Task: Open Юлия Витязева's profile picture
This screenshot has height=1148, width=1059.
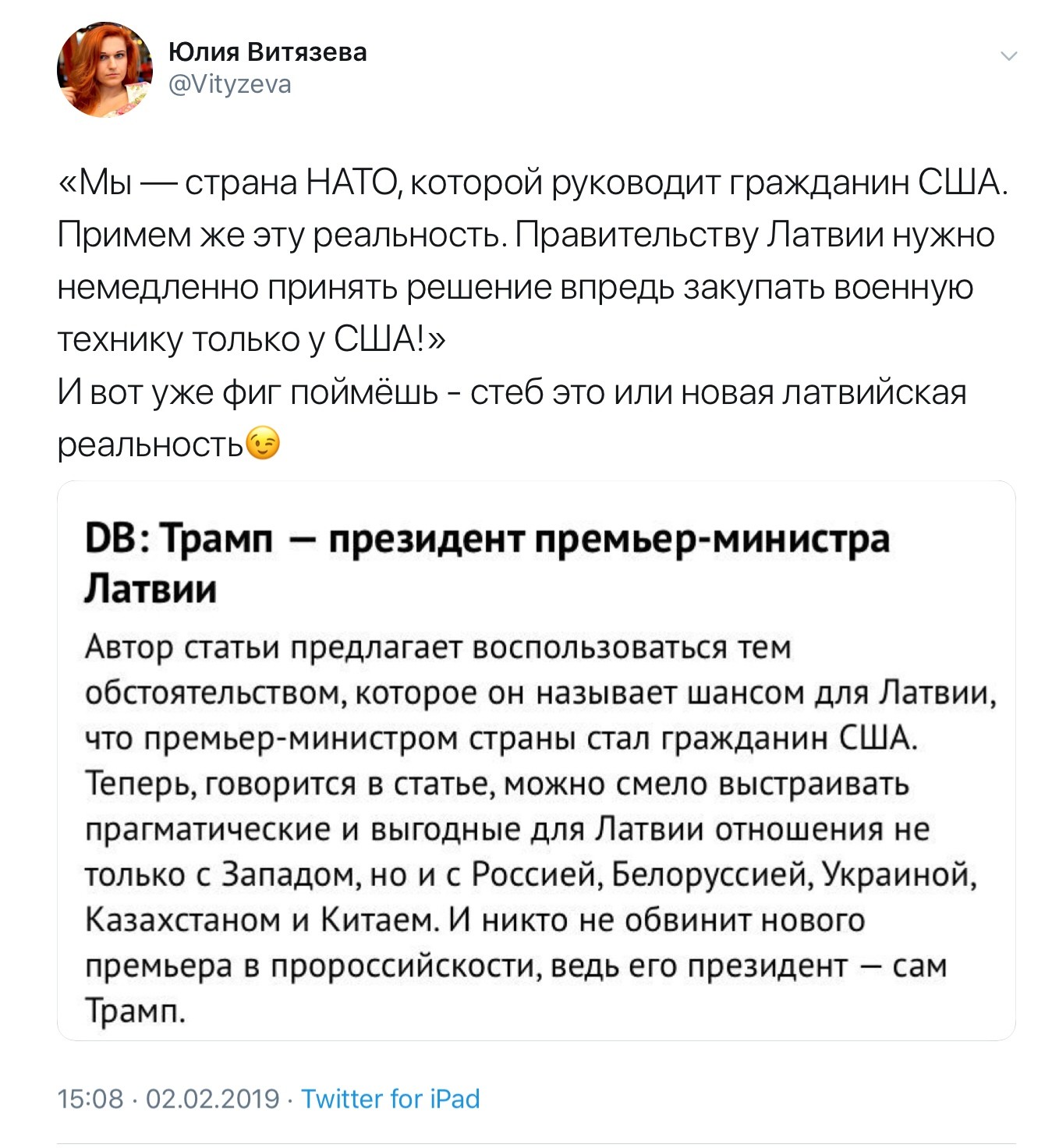Action: (104, 69)
